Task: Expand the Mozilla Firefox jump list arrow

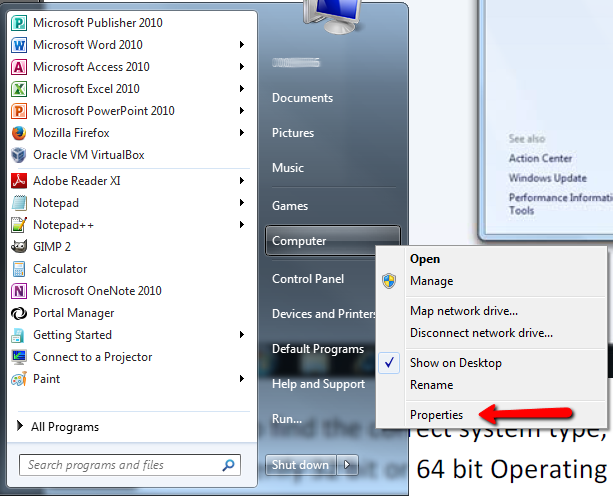Action: point(242,133)
